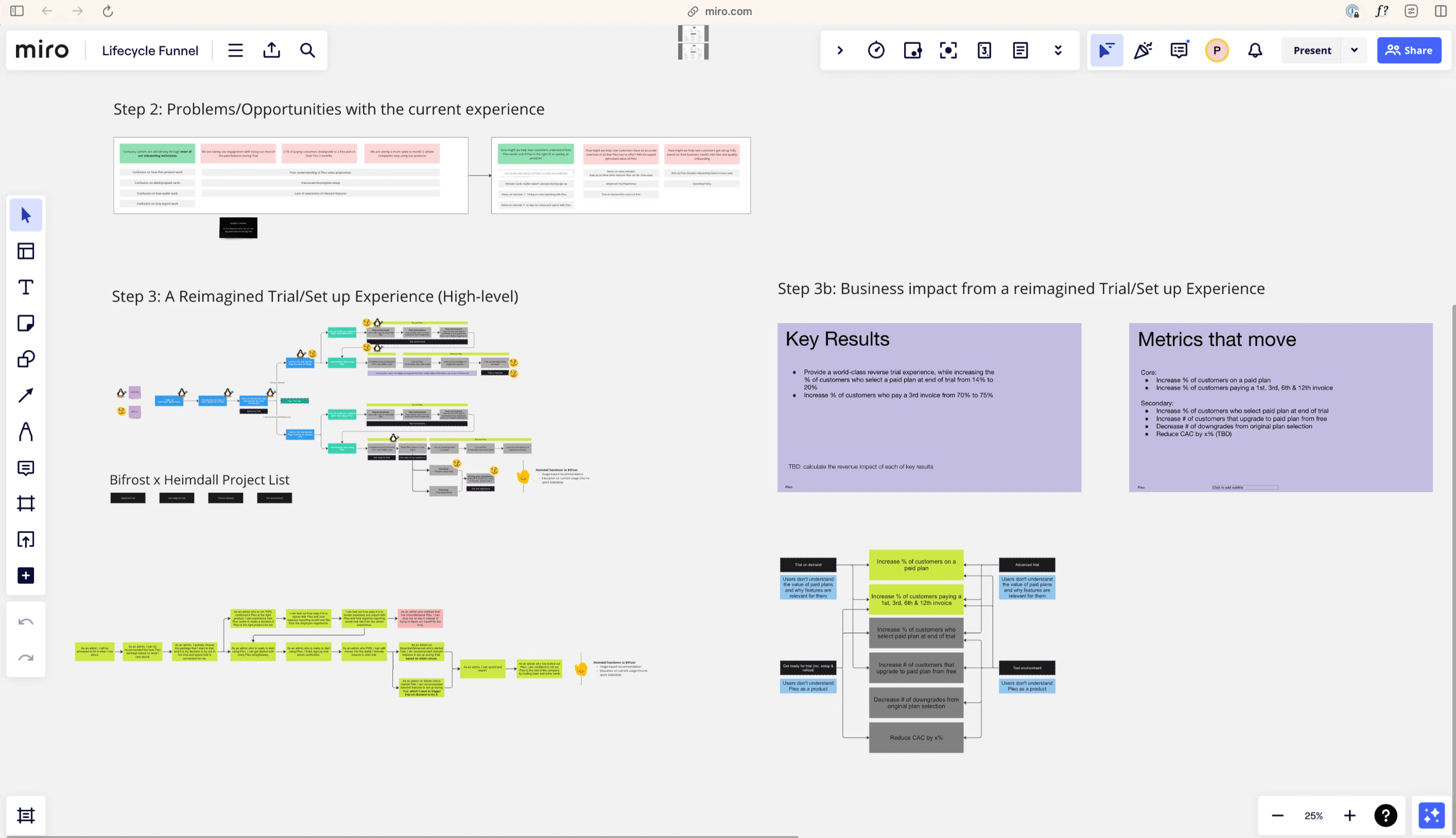1456x838 pixels.
Task: Select the Text tool
Action: point(26,287)
